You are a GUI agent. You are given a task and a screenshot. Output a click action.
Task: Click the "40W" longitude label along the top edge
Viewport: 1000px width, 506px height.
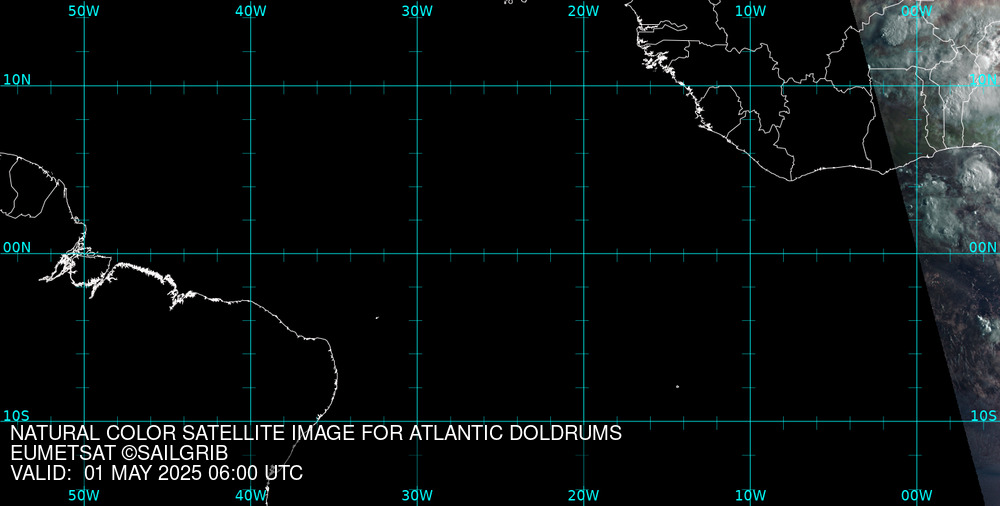click(x=251, y=11)
